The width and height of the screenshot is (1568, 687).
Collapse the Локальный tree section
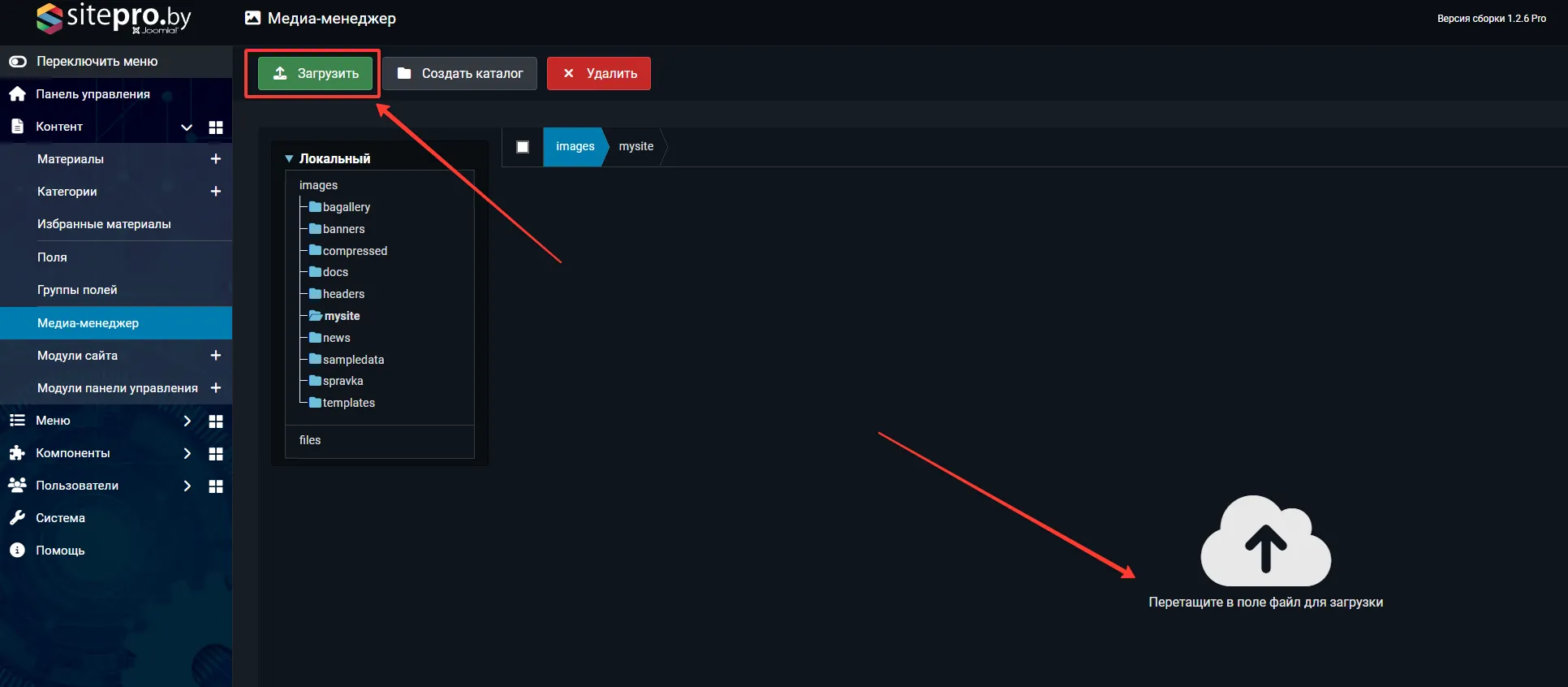coord(289,159)
